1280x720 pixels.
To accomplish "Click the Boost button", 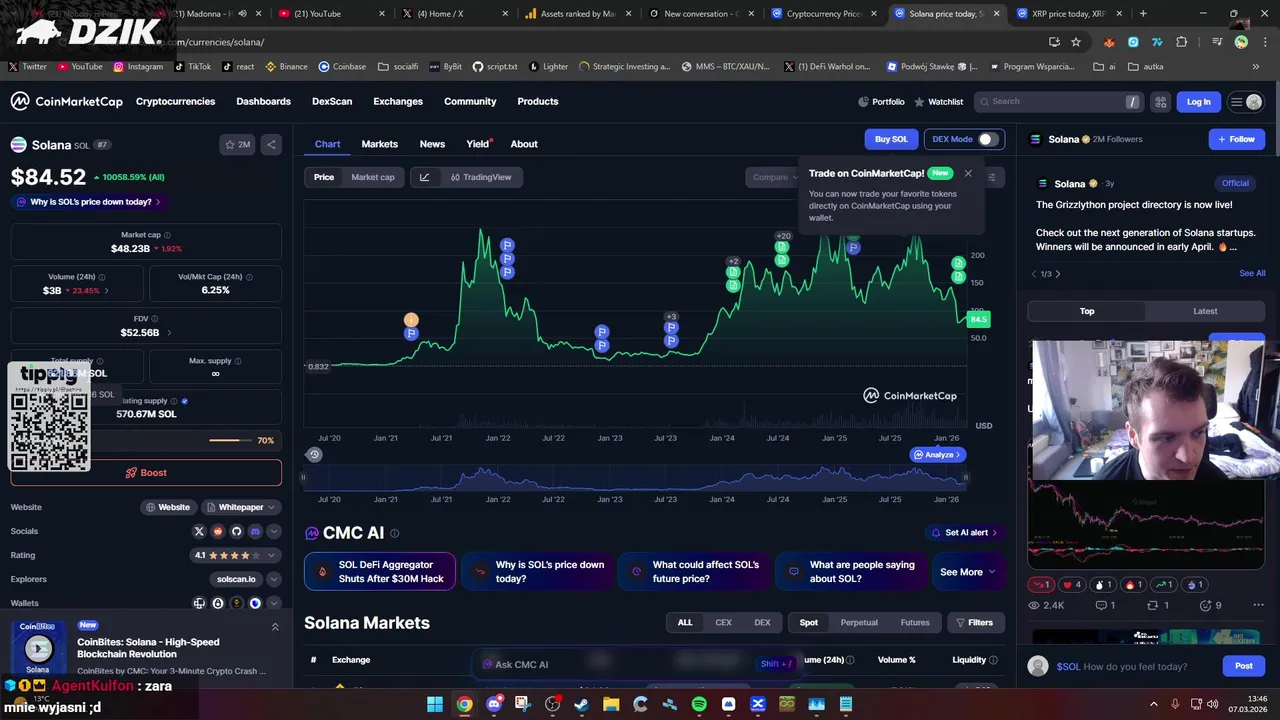I will (x=146, y=472).
